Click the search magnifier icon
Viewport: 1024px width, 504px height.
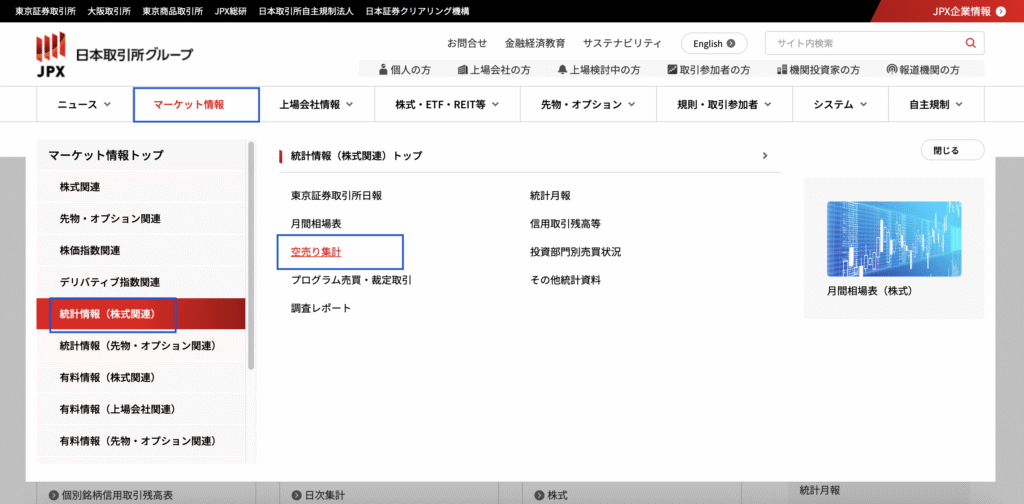[x=969, y=43]
